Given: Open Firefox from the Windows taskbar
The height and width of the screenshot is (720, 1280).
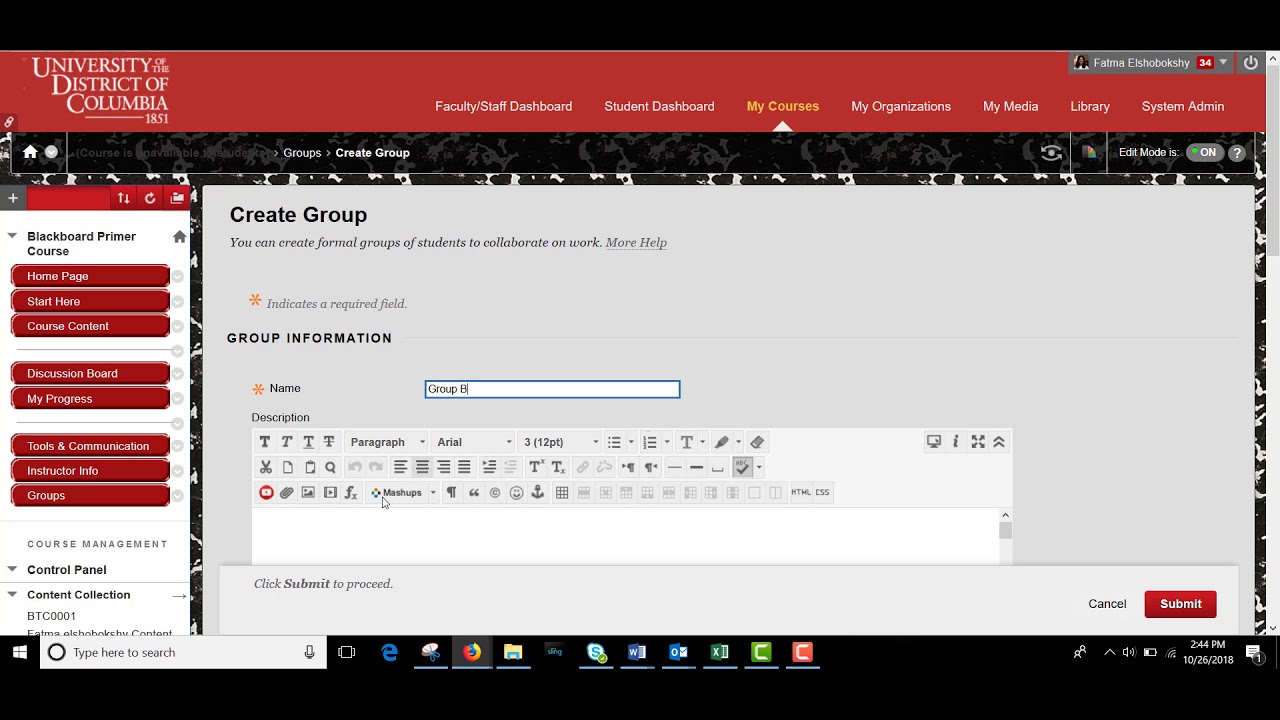Looking at the screenshot, I should point(471,652).
